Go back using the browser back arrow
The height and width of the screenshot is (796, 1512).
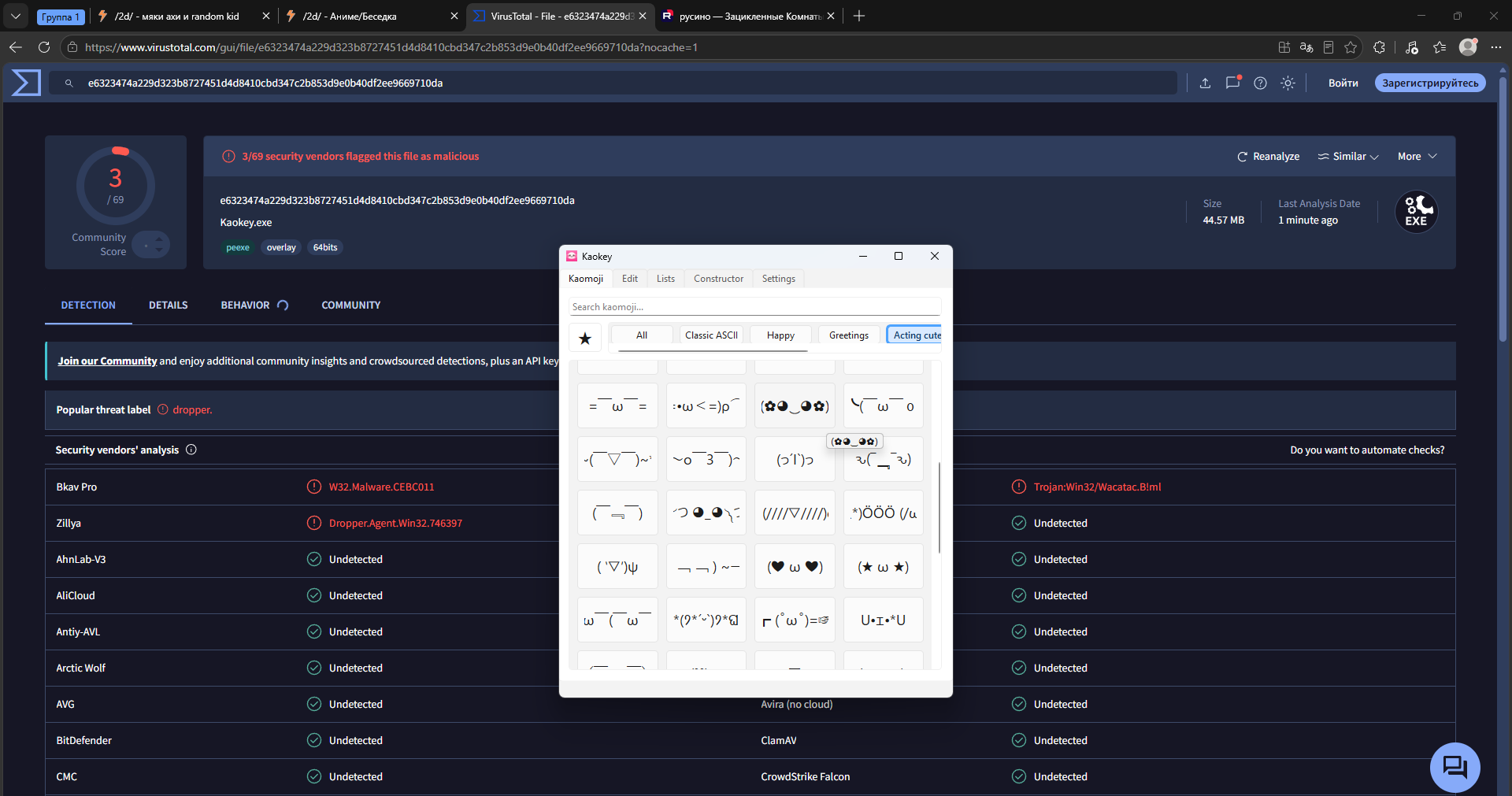coord(16,47)
